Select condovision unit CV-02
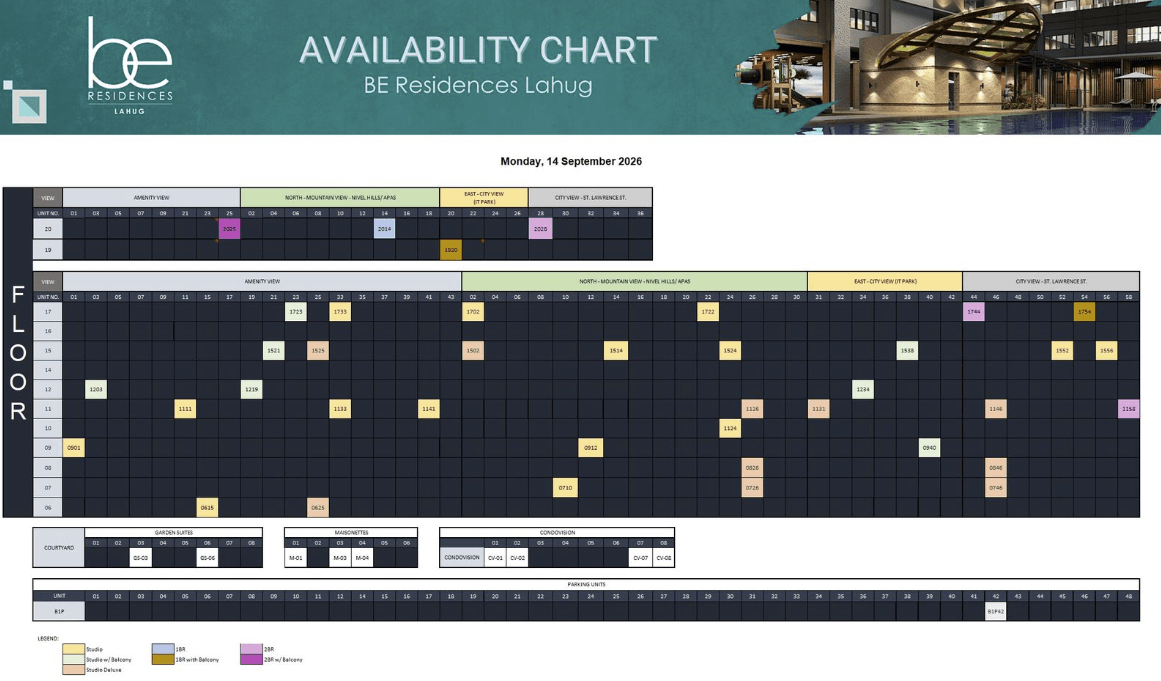1161x681 pixels. click(x=518, y=557)
